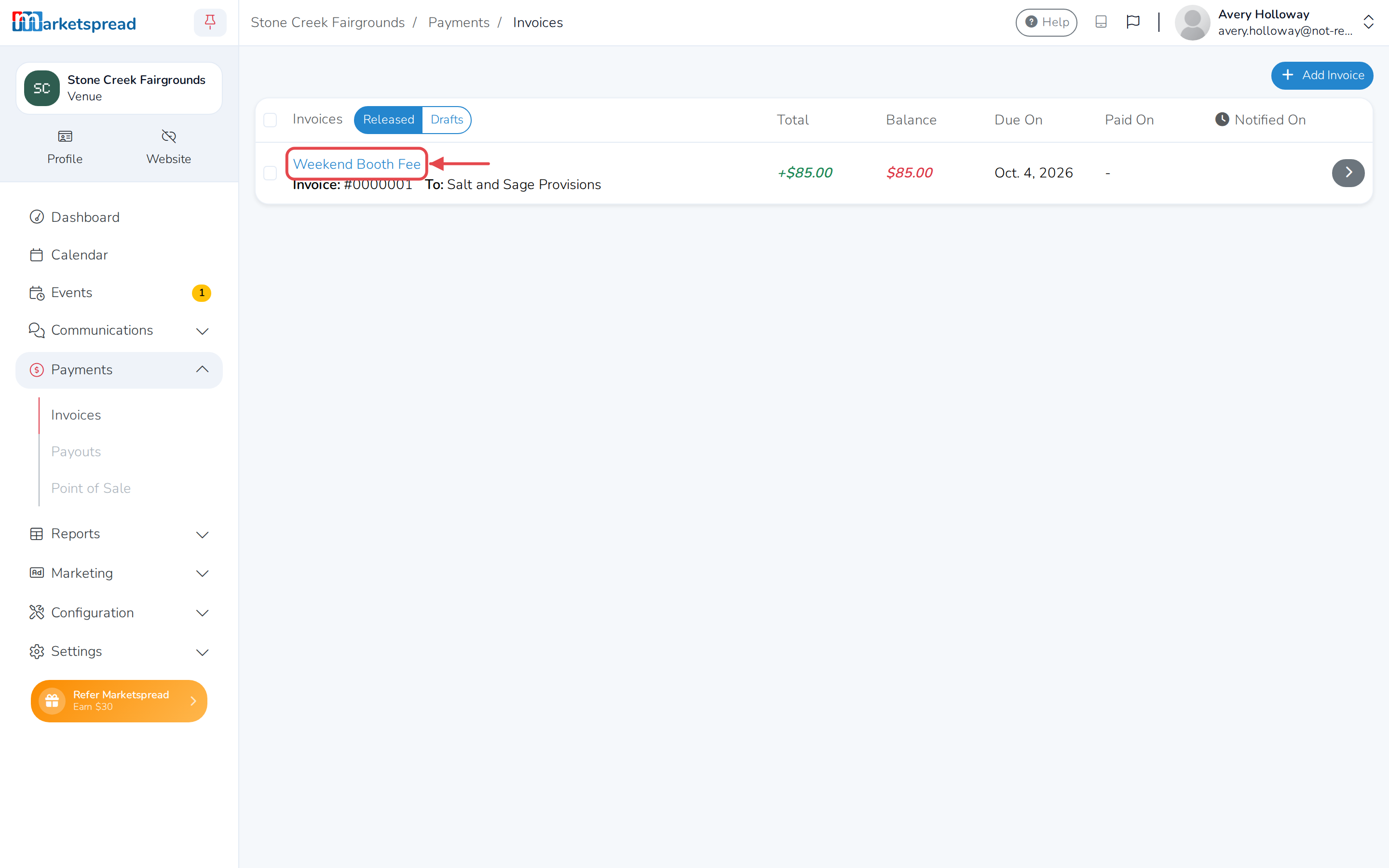Viewport: 1389px width, 868px height.
Task: Click the Oct. 4, 2026 due date
Action: click(x=1033, y=173)
